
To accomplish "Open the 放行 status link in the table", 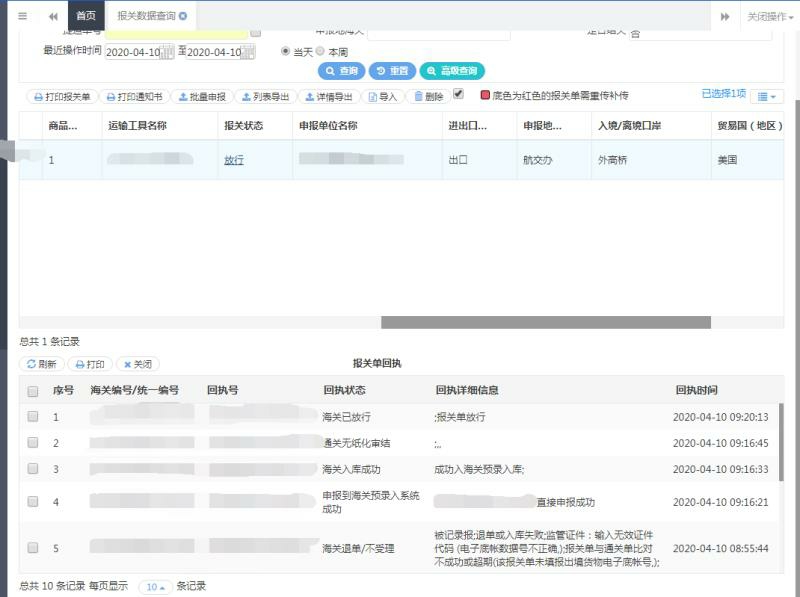I will coord(234,160).
